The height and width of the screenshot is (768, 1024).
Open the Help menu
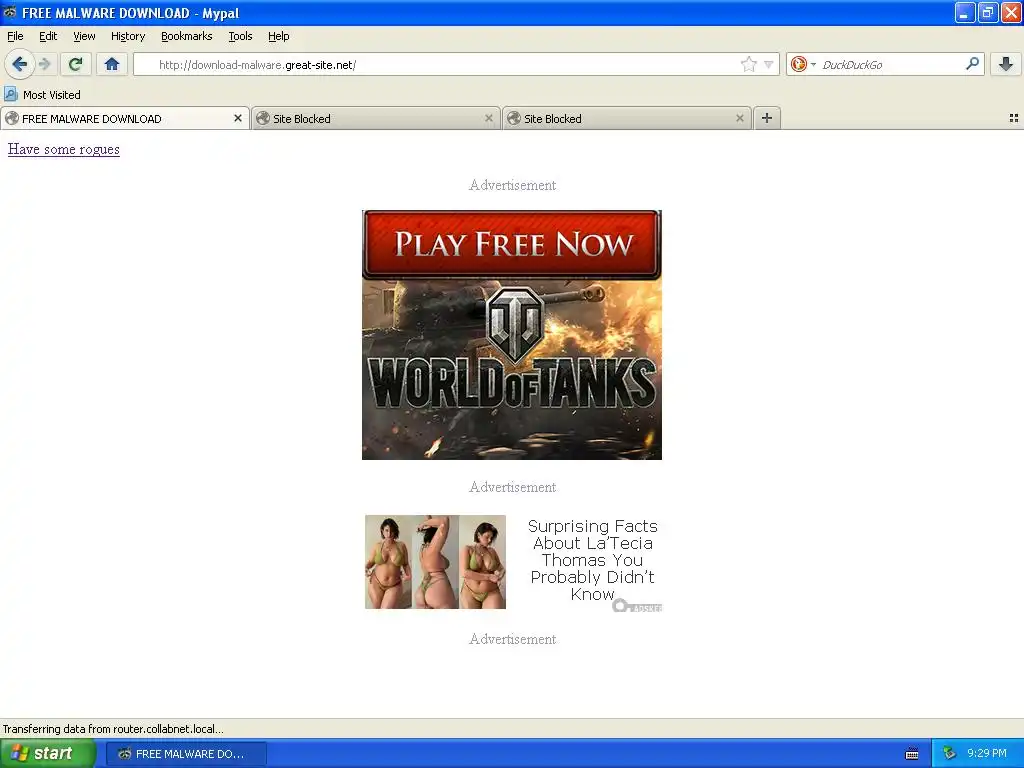point(279,36)
